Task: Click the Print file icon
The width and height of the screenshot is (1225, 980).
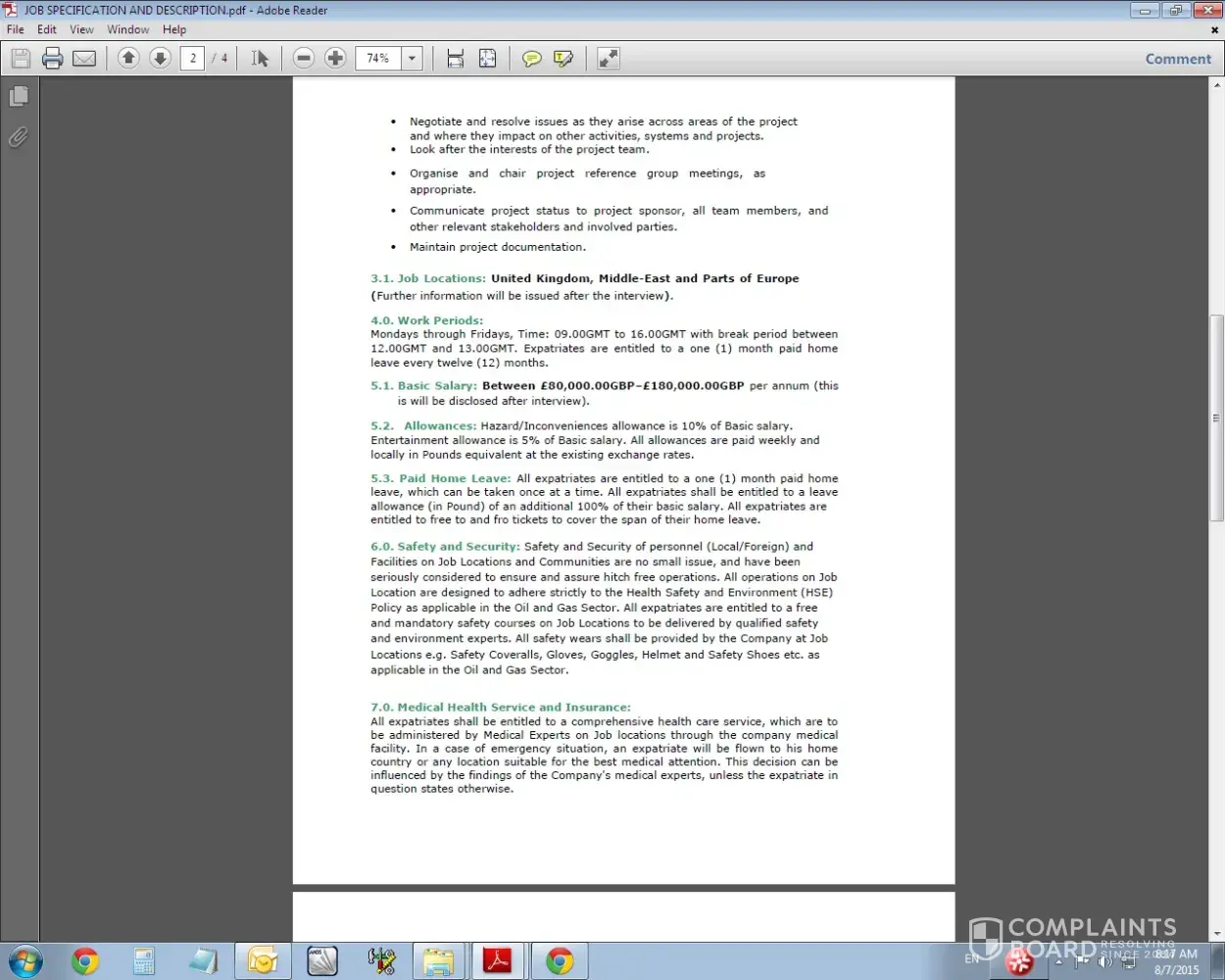Action: (53, 59)
